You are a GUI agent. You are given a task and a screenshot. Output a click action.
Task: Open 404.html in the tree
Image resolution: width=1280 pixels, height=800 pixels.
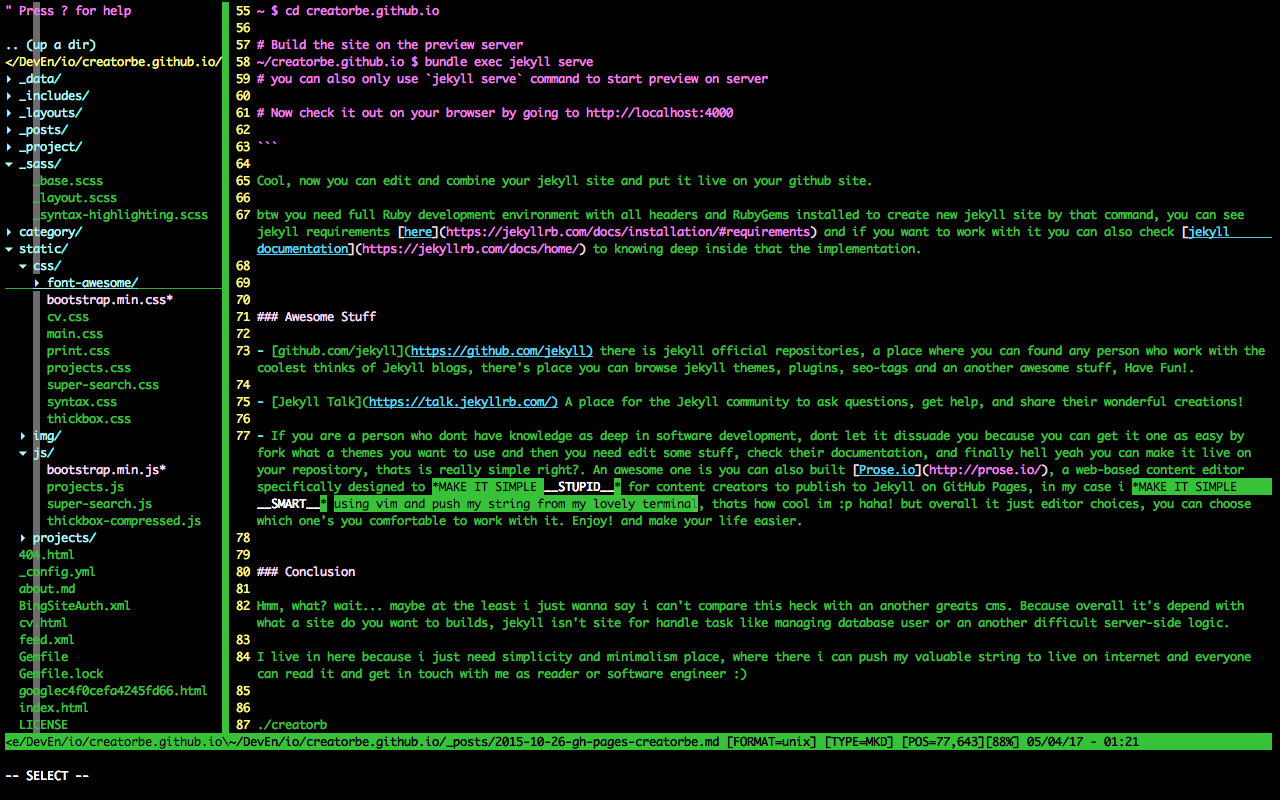(47, 555)
